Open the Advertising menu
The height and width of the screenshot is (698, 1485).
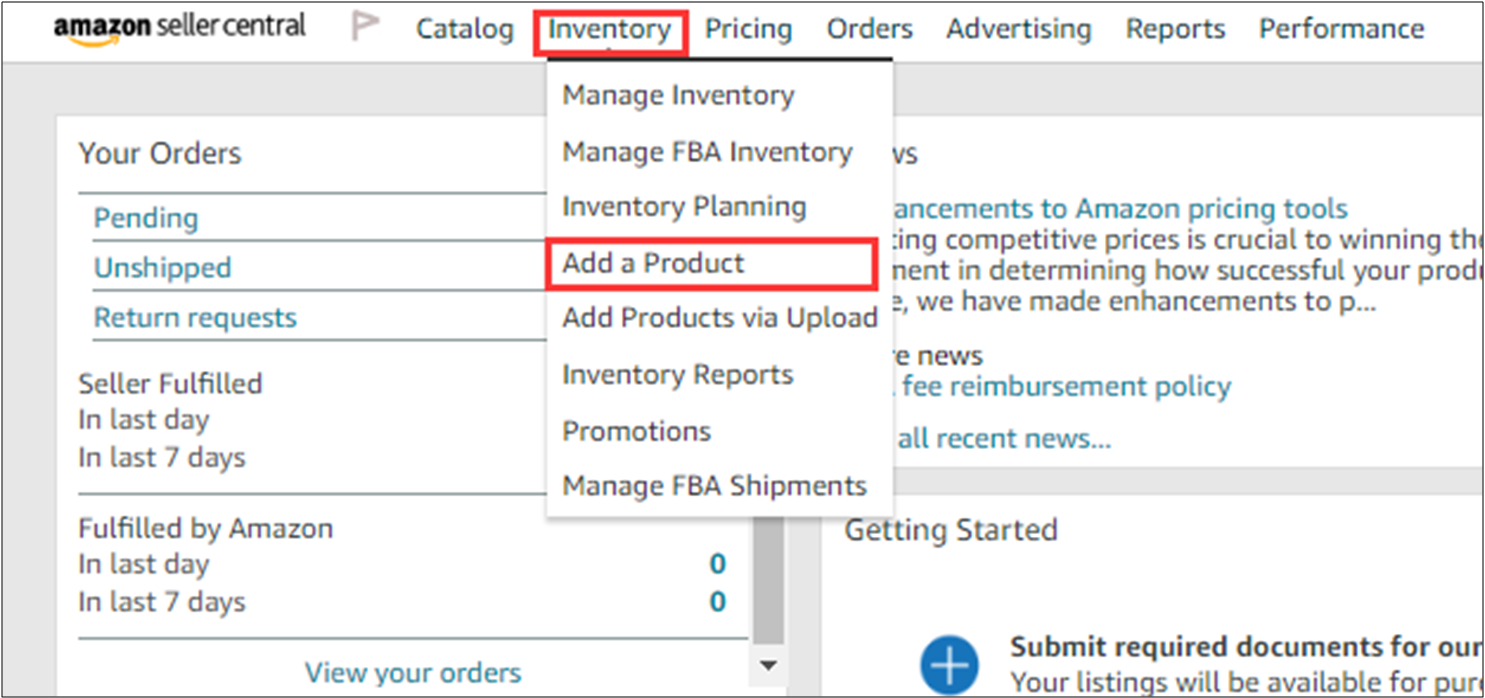pyautogui.click(x=1018, y=30)
